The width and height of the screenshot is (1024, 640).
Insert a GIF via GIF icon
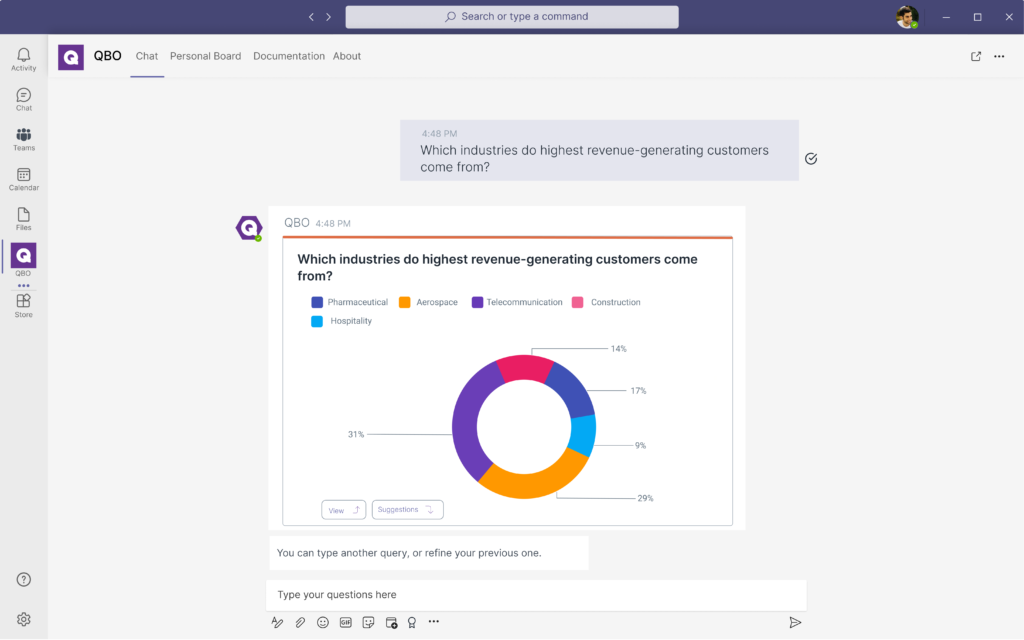346,622
